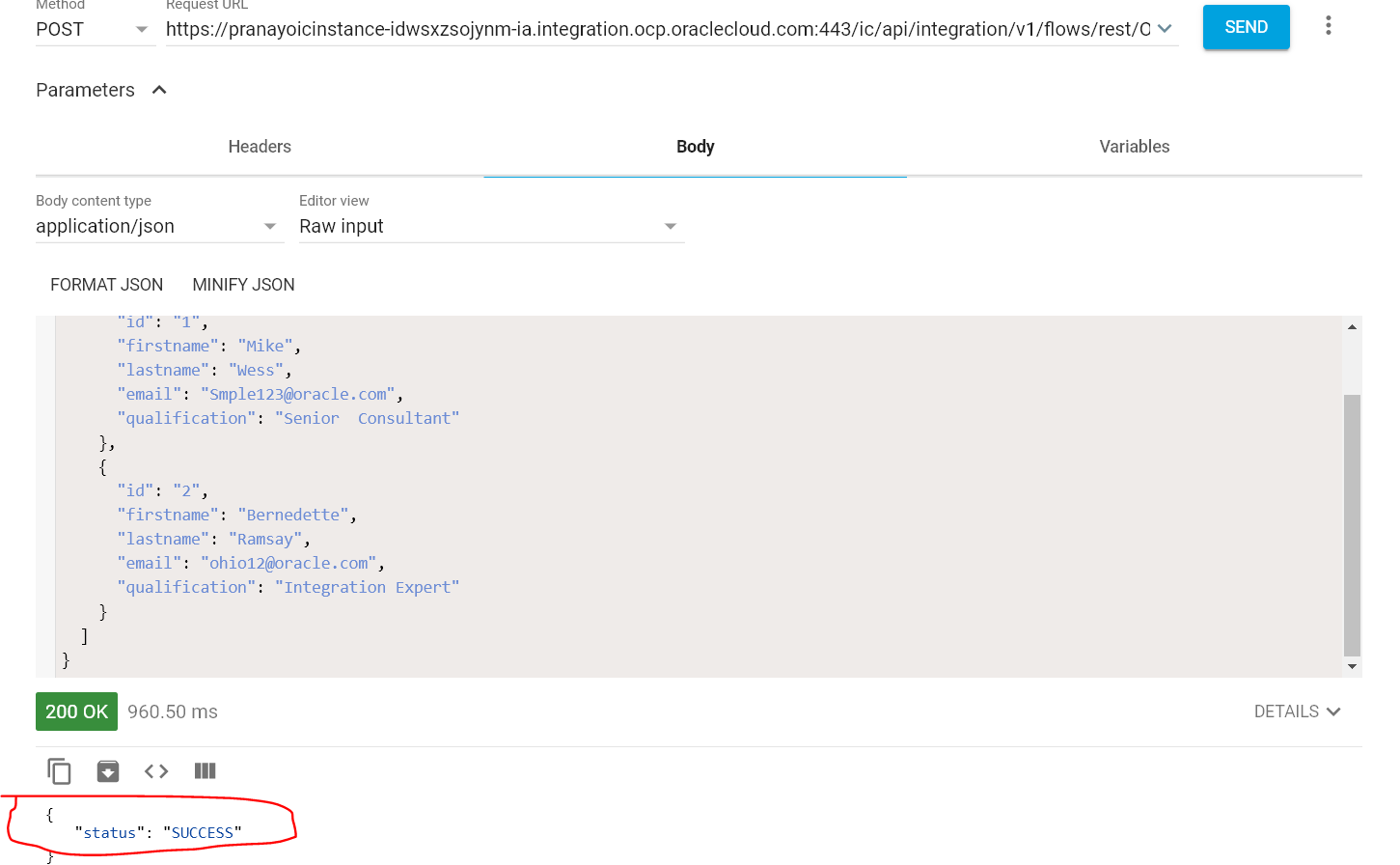Expand the response DETAILS panel

1297,711
